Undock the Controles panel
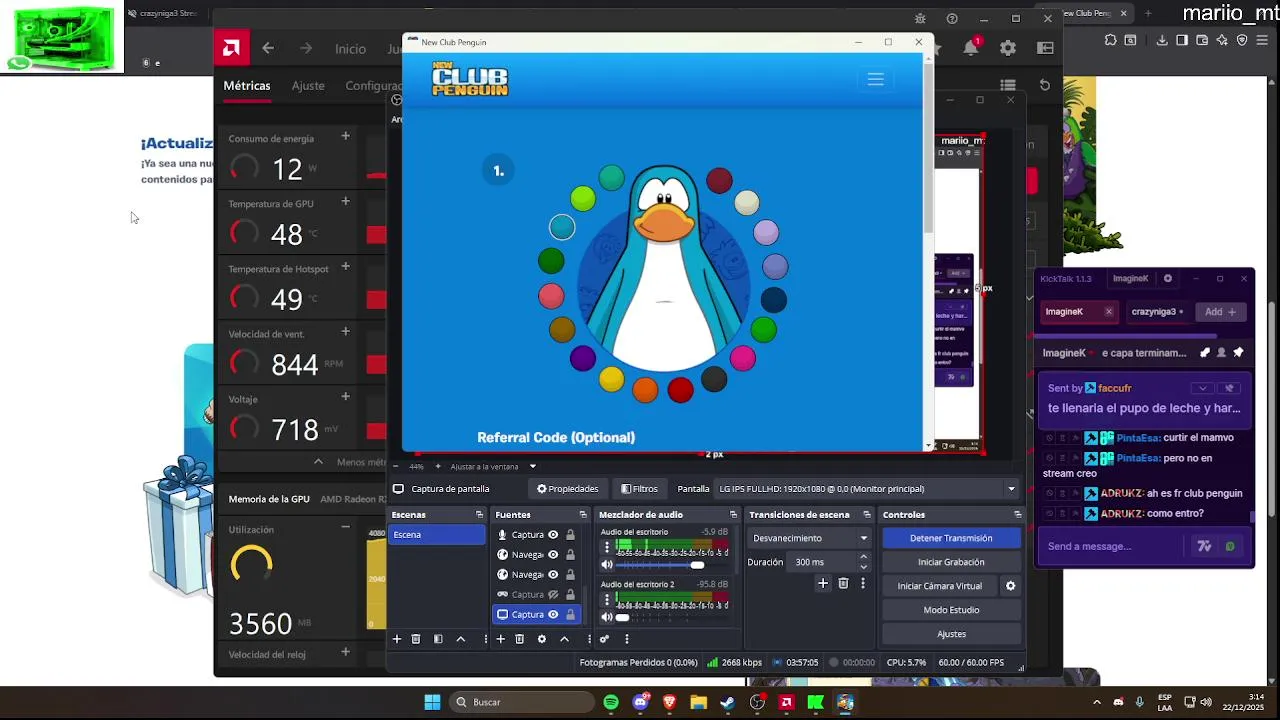 point(1017,515)
